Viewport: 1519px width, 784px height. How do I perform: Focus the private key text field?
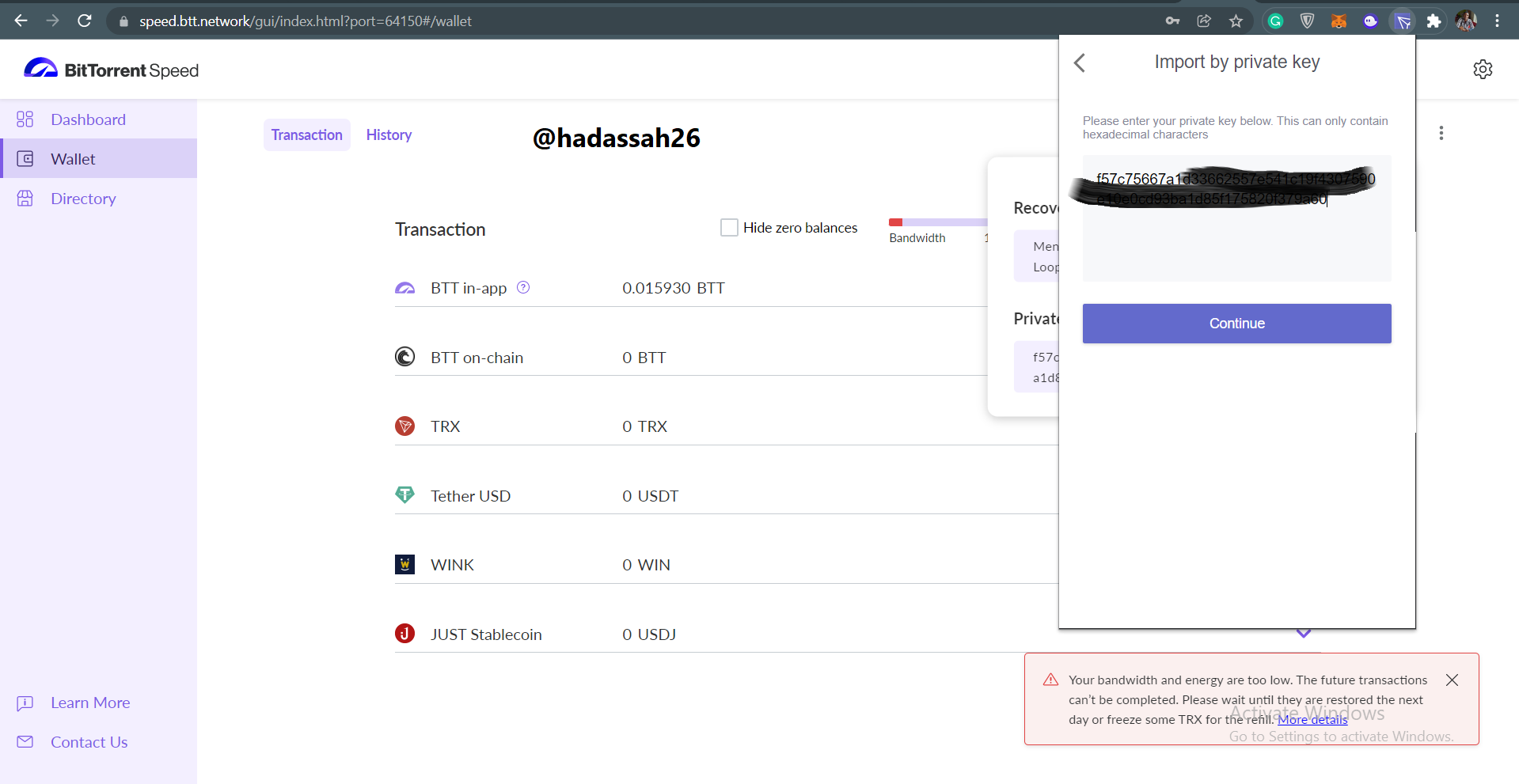(1236, 218)
